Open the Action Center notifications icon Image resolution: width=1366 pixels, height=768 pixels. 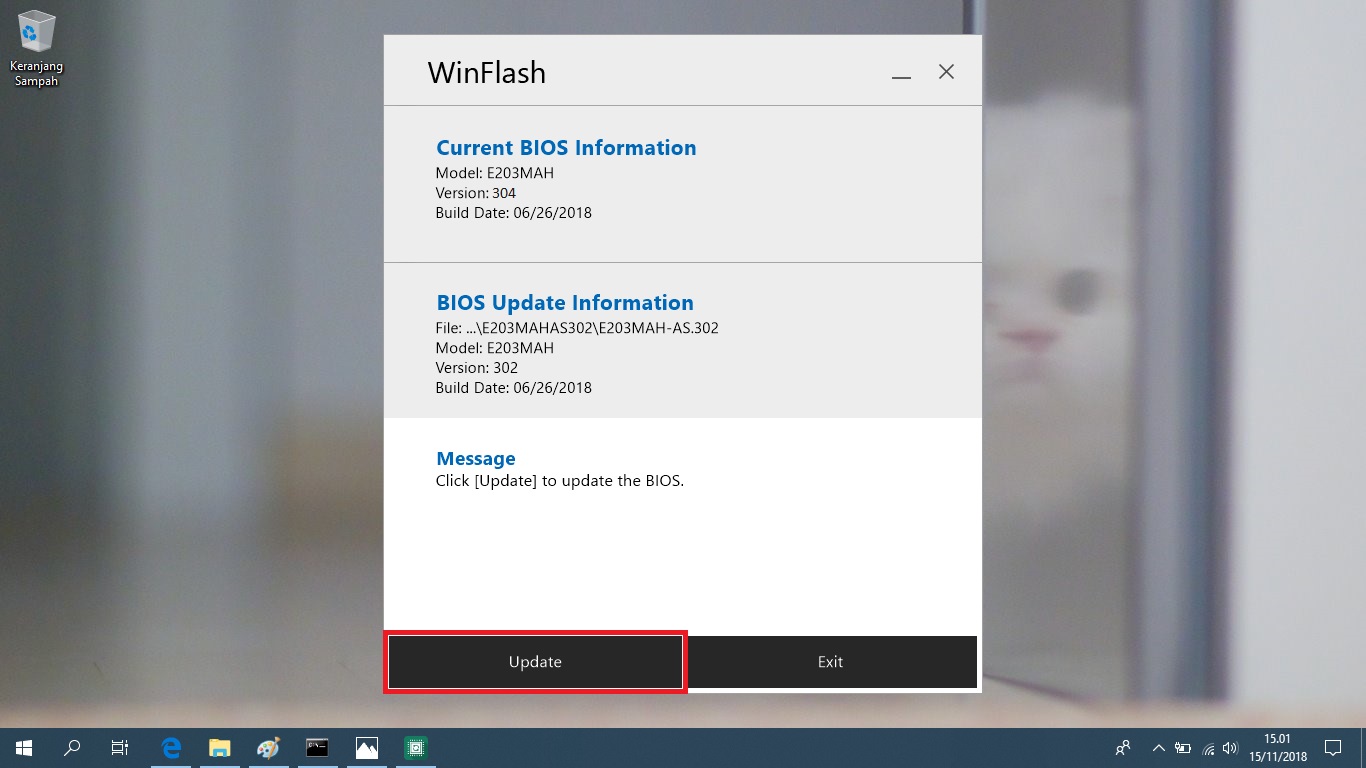(x=1332, y=747)
